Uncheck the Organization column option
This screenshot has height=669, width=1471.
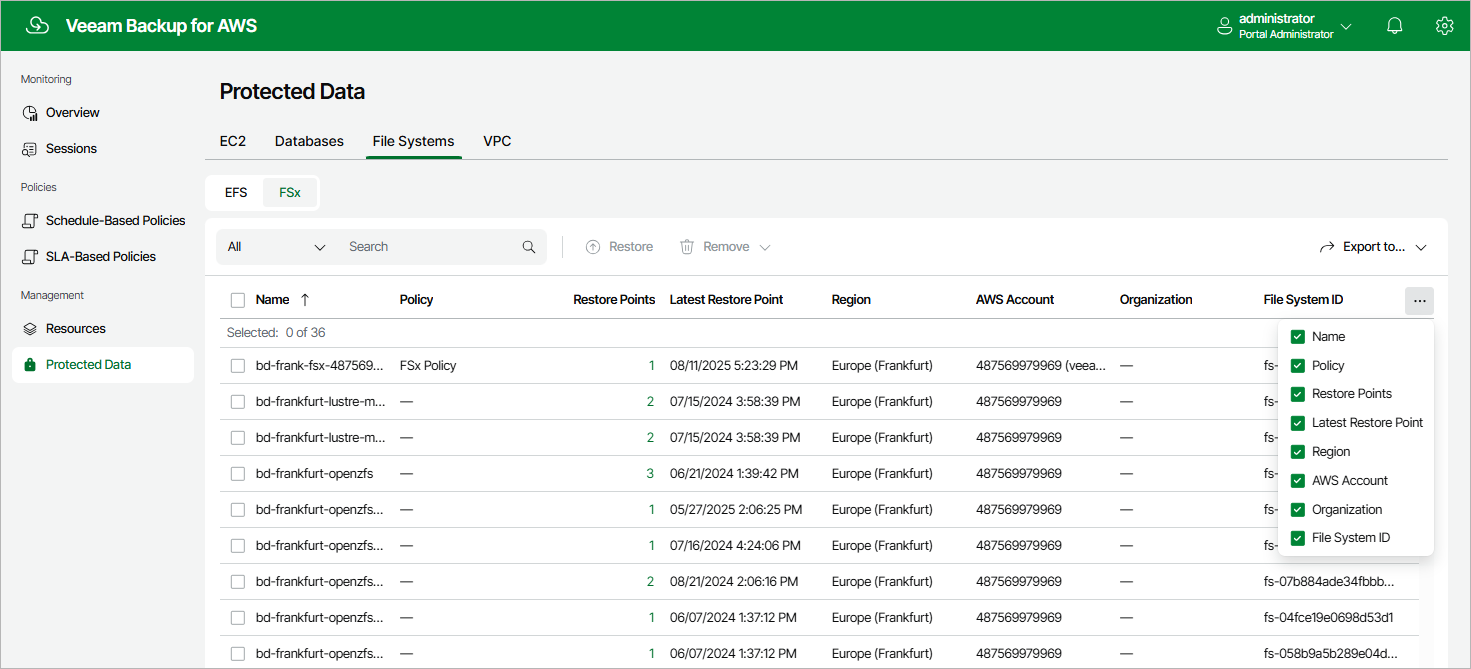1298,510
